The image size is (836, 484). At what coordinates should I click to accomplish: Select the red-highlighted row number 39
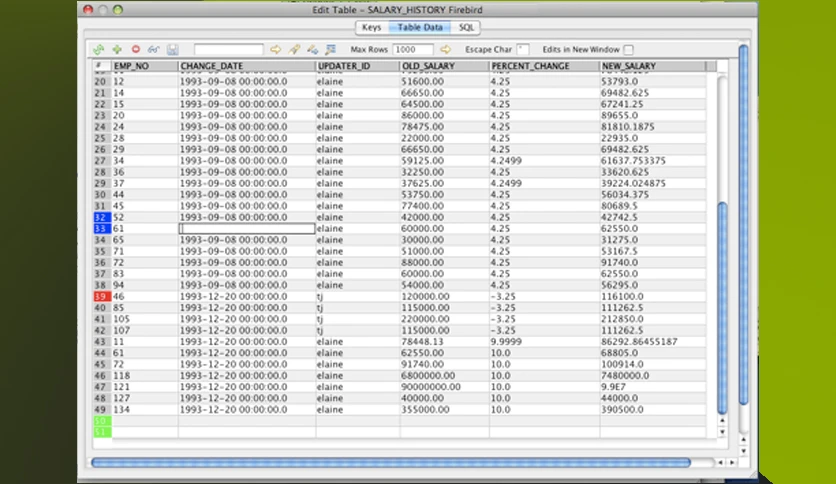(x=101, y=296)
